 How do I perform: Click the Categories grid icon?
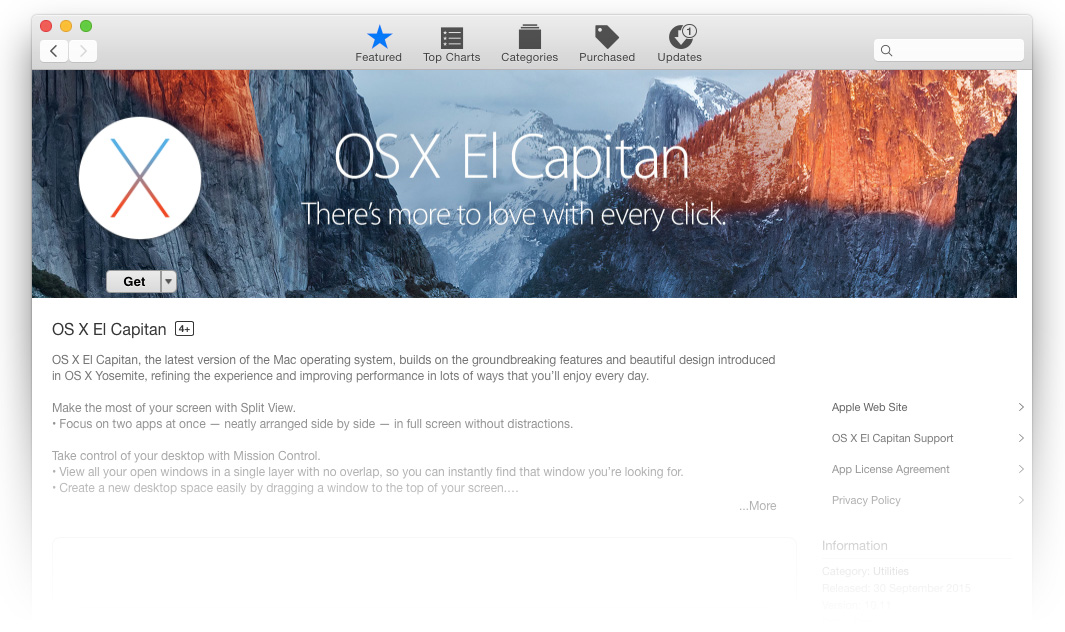point(529,36)
